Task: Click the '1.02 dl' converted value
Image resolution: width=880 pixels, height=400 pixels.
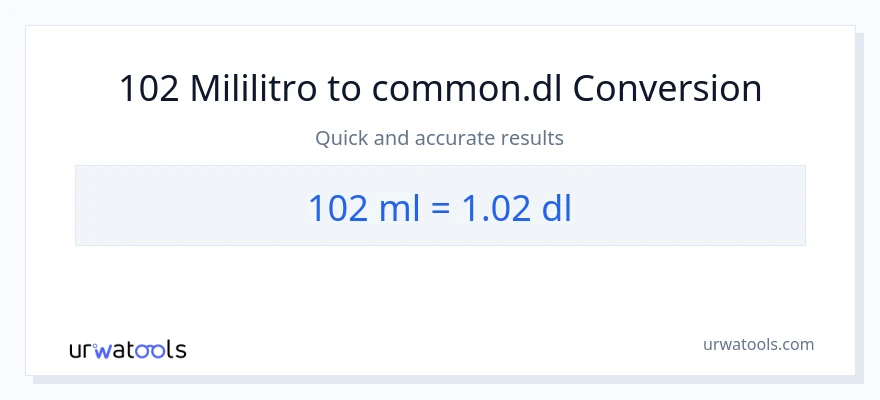Action: 516,207
